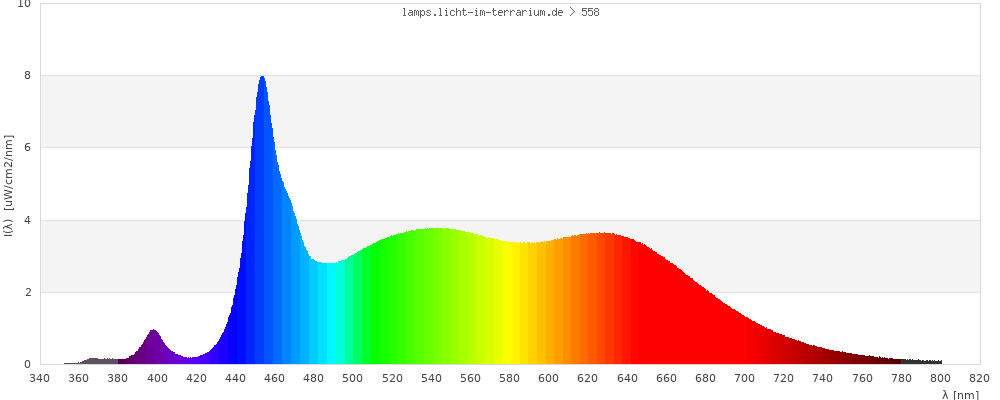
Task: Click the x-axis label λ [nm]
Action: (960, 395)
